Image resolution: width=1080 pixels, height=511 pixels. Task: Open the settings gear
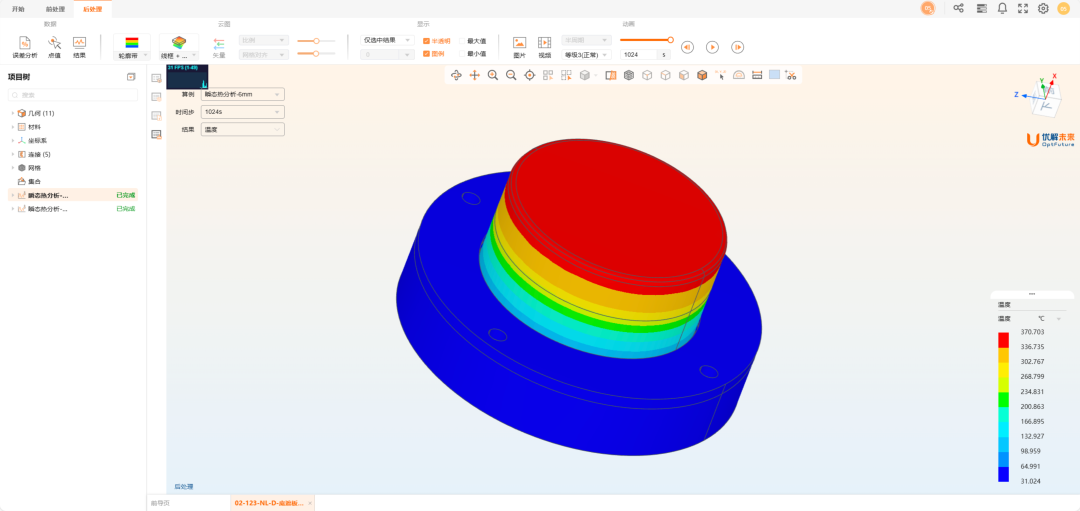tap(1043, 8)
